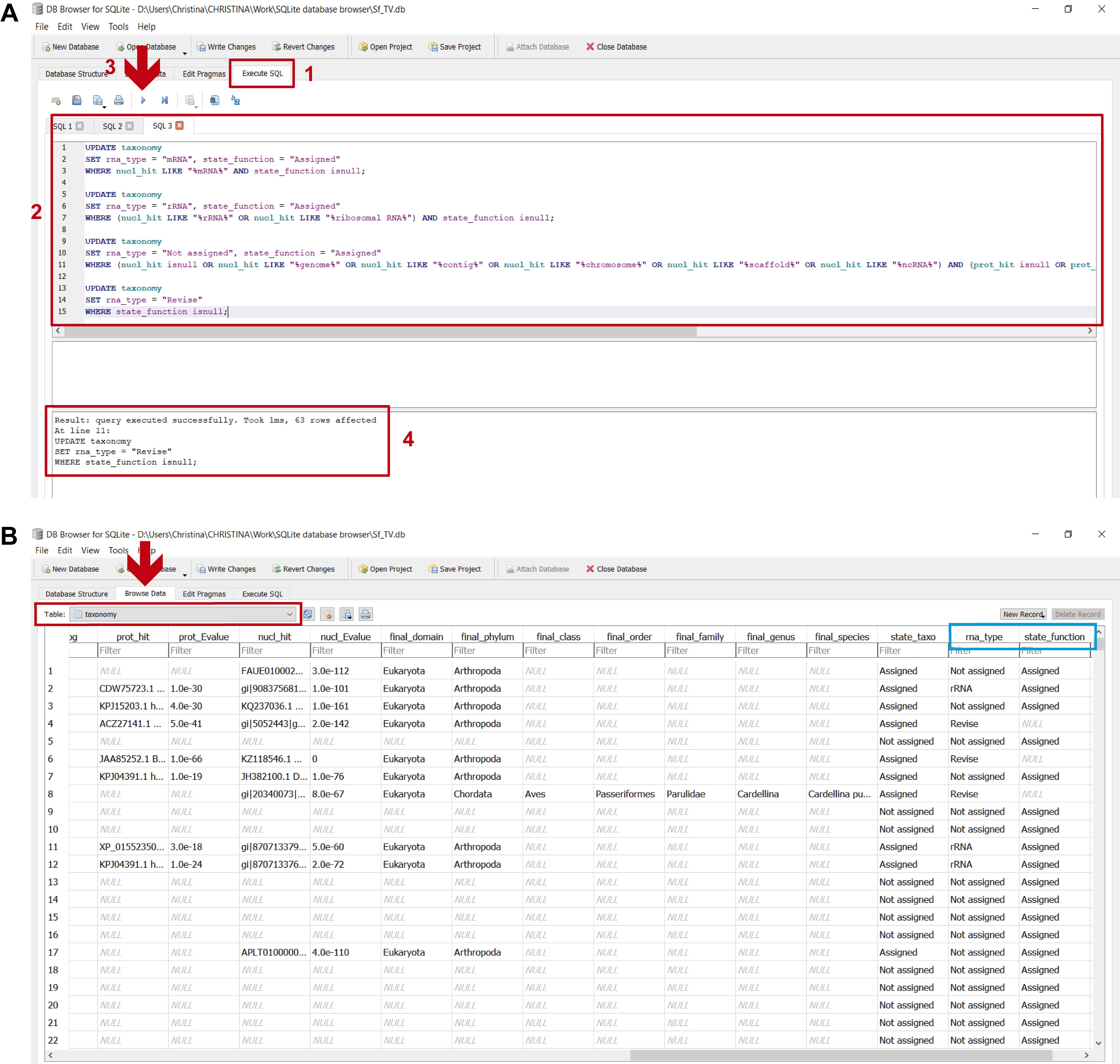This screenshot has height=1064, width=1120.
Task: Switch to Edit Pragmas tab in panel A
Action: [204, 74]
